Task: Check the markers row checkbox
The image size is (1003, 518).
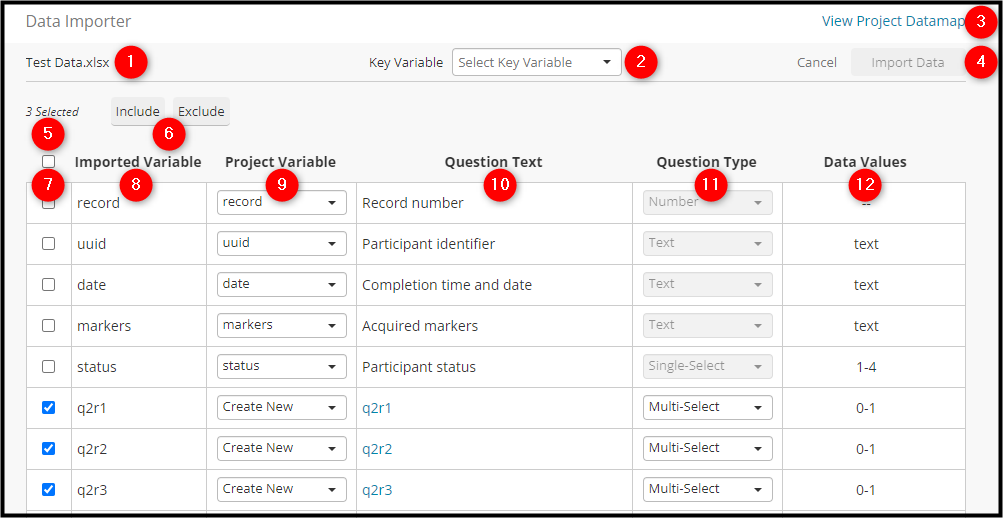Action: click(49, 326)
